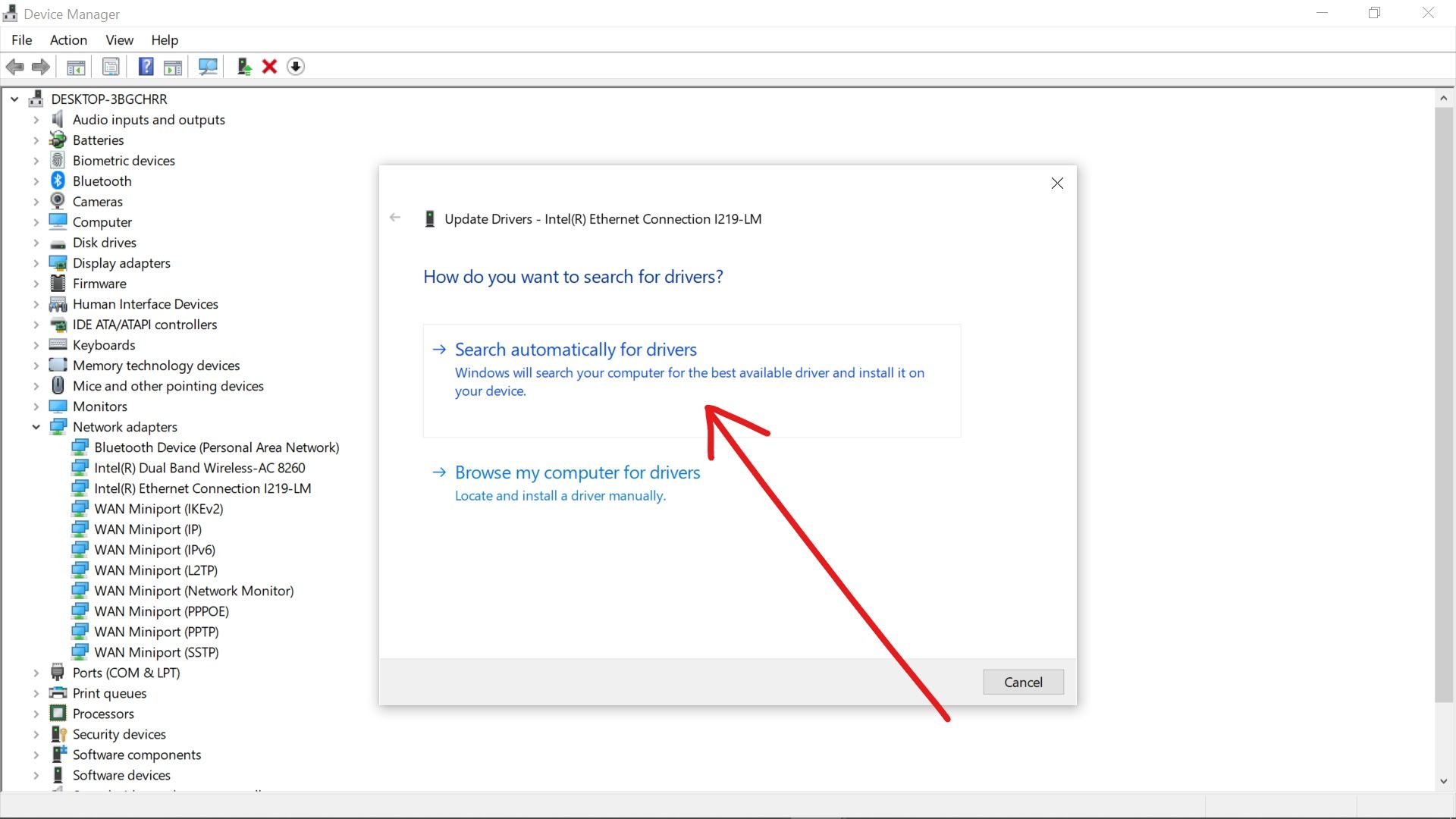Close the Update Drivers dialog
Image resolution: width=1456 pixels, height=819 pixels.
[1057, 184]
